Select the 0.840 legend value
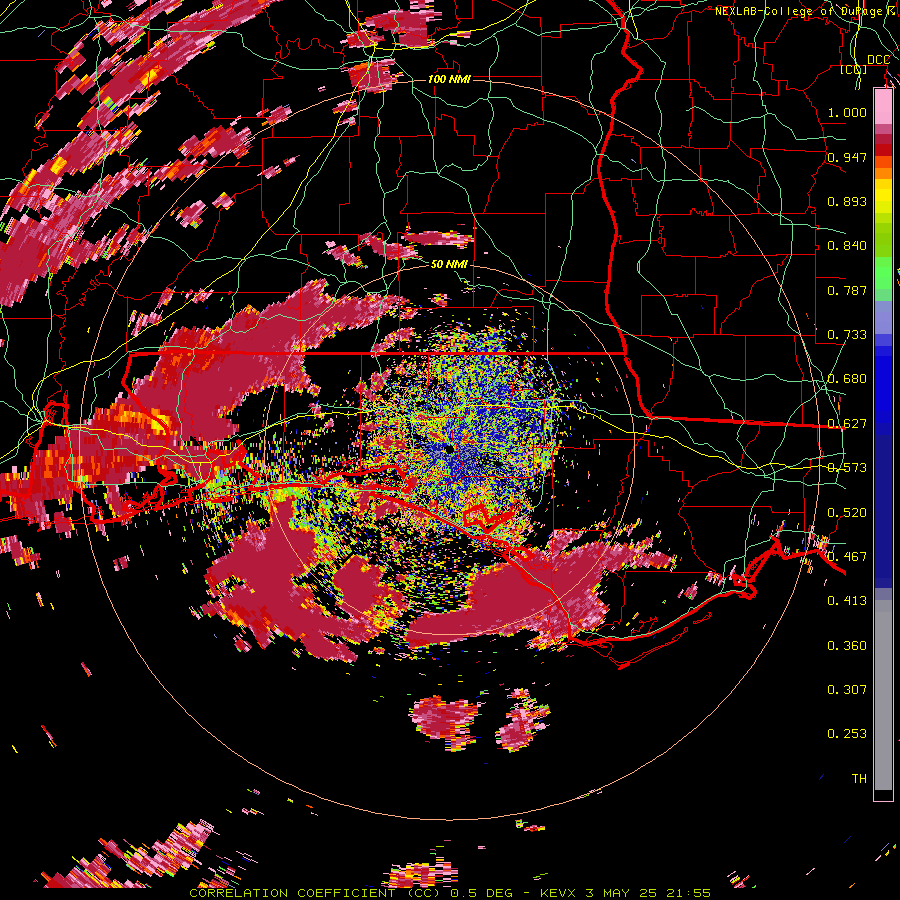Viewport: 900px width, 900px height. pos(847,246)
